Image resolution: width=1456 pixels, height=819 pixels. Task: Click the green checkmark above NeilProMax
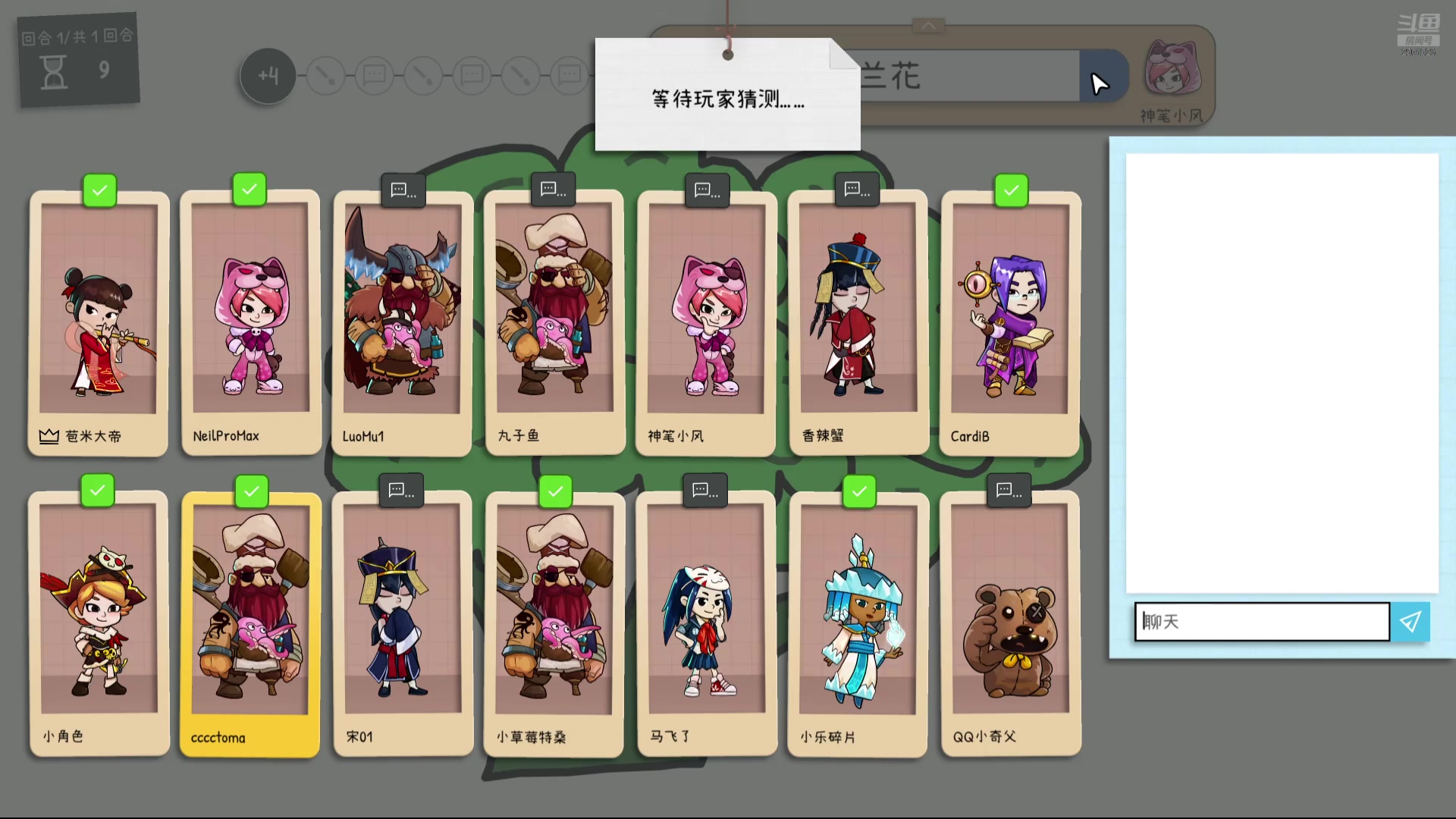(249, 189)
